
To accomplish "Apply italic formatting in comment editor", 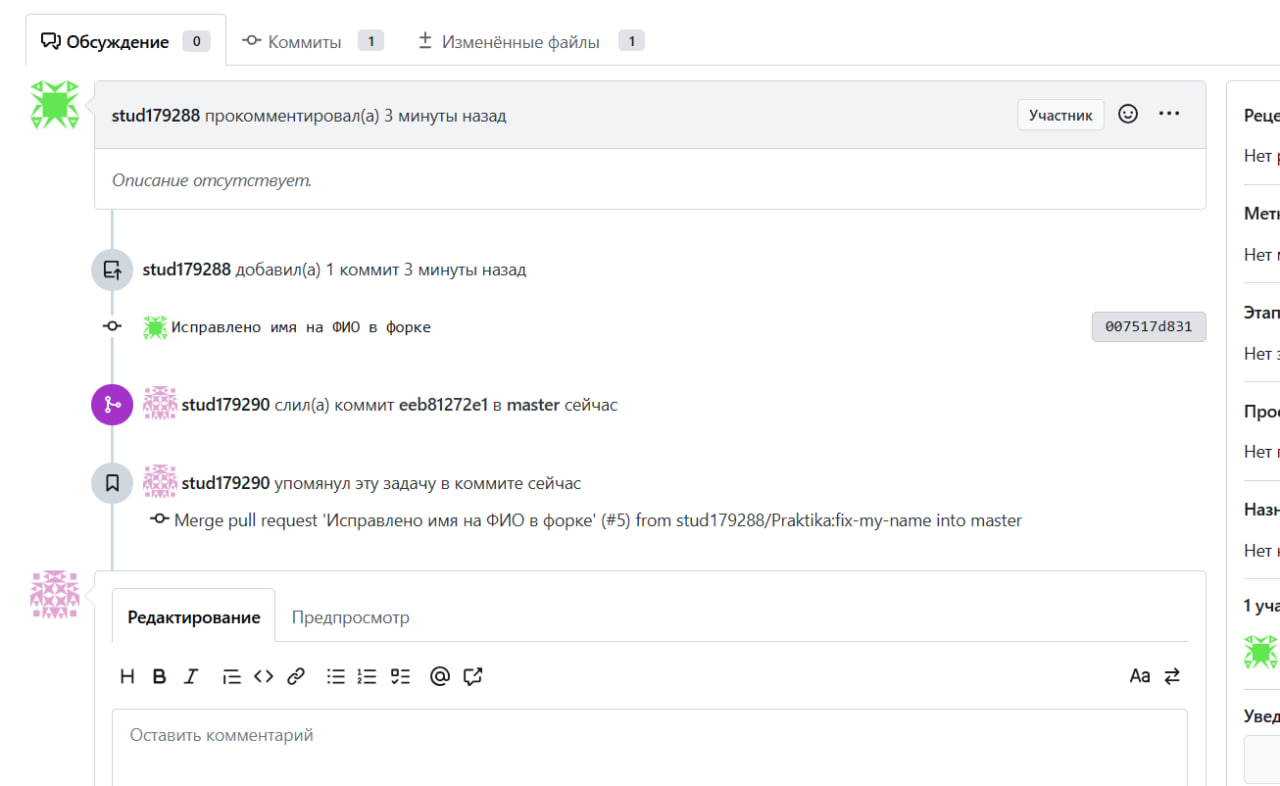I will 191,676.
